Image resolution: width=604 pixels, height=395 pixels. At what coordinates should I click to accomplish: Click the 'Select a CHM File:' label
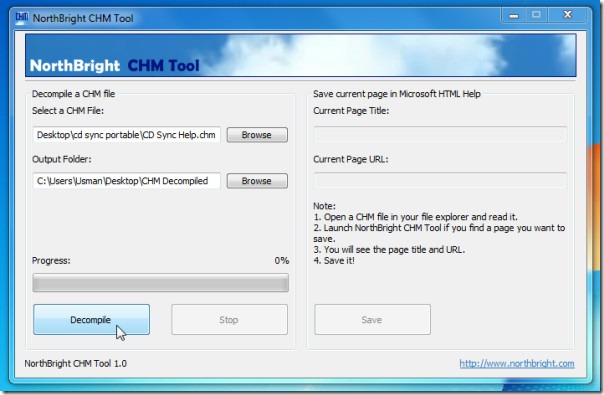68,111
